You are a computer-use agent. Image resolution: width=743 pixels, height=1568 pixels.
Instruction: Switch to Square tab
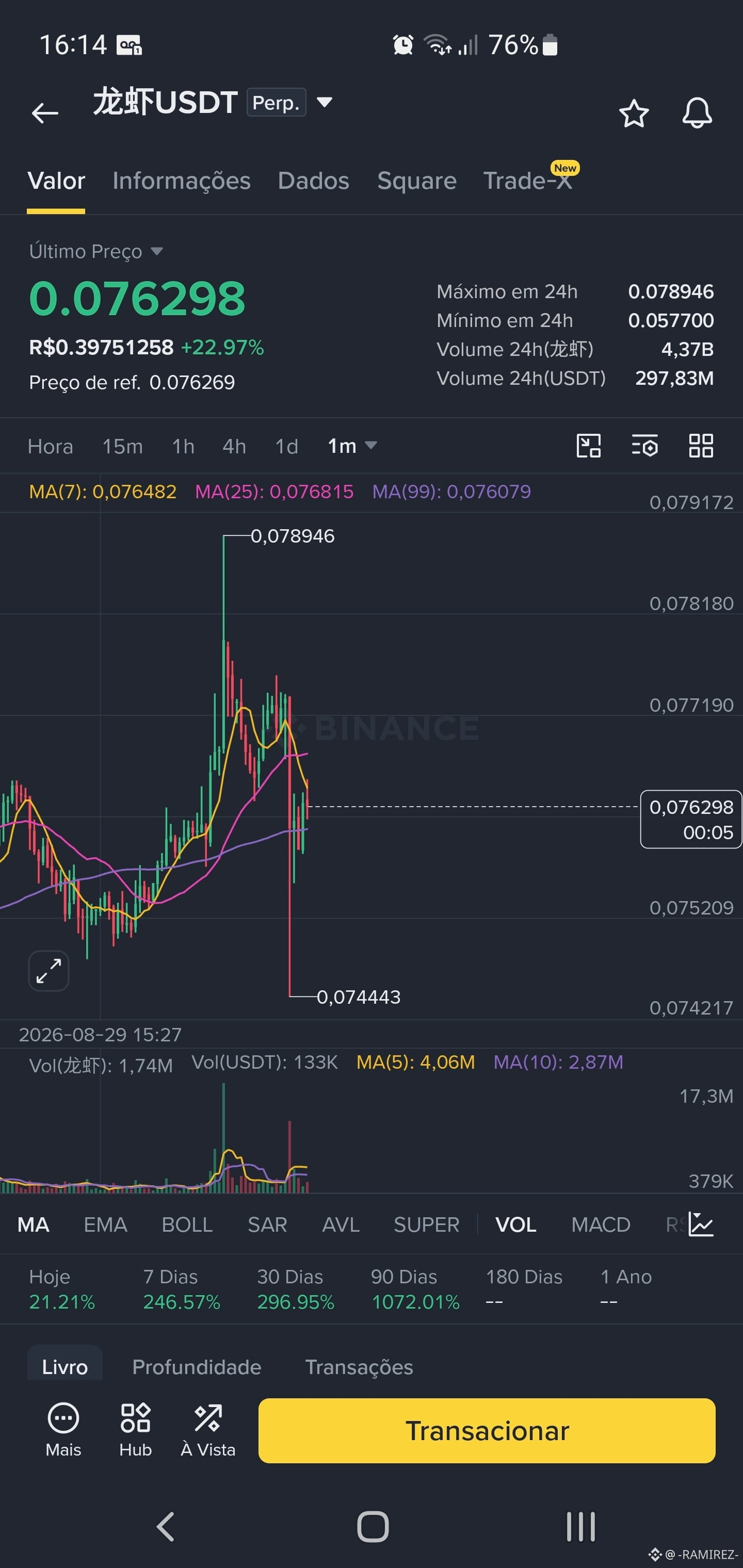[416, 181]
